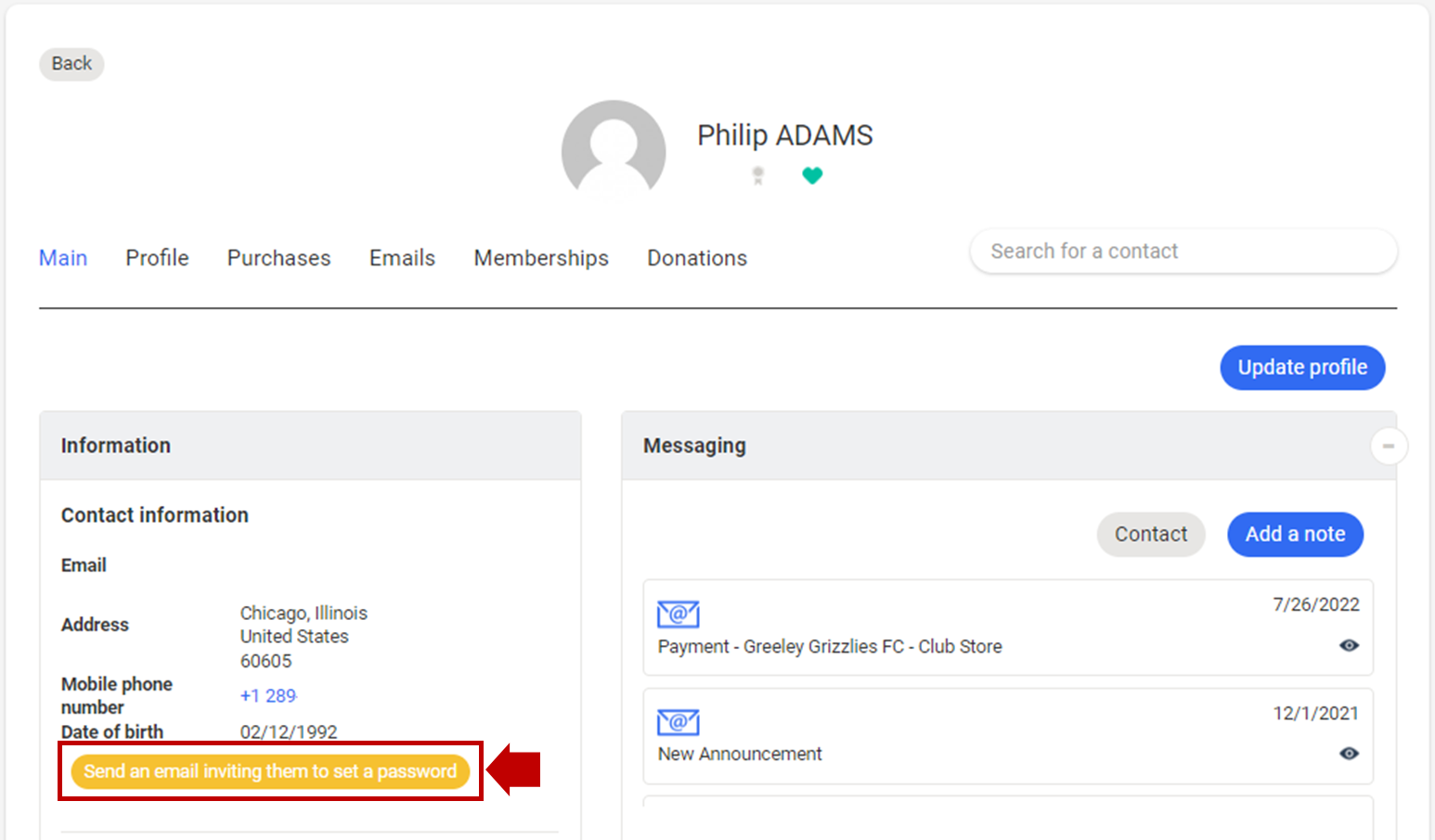Go to the Emails tab

pos(402,258)
